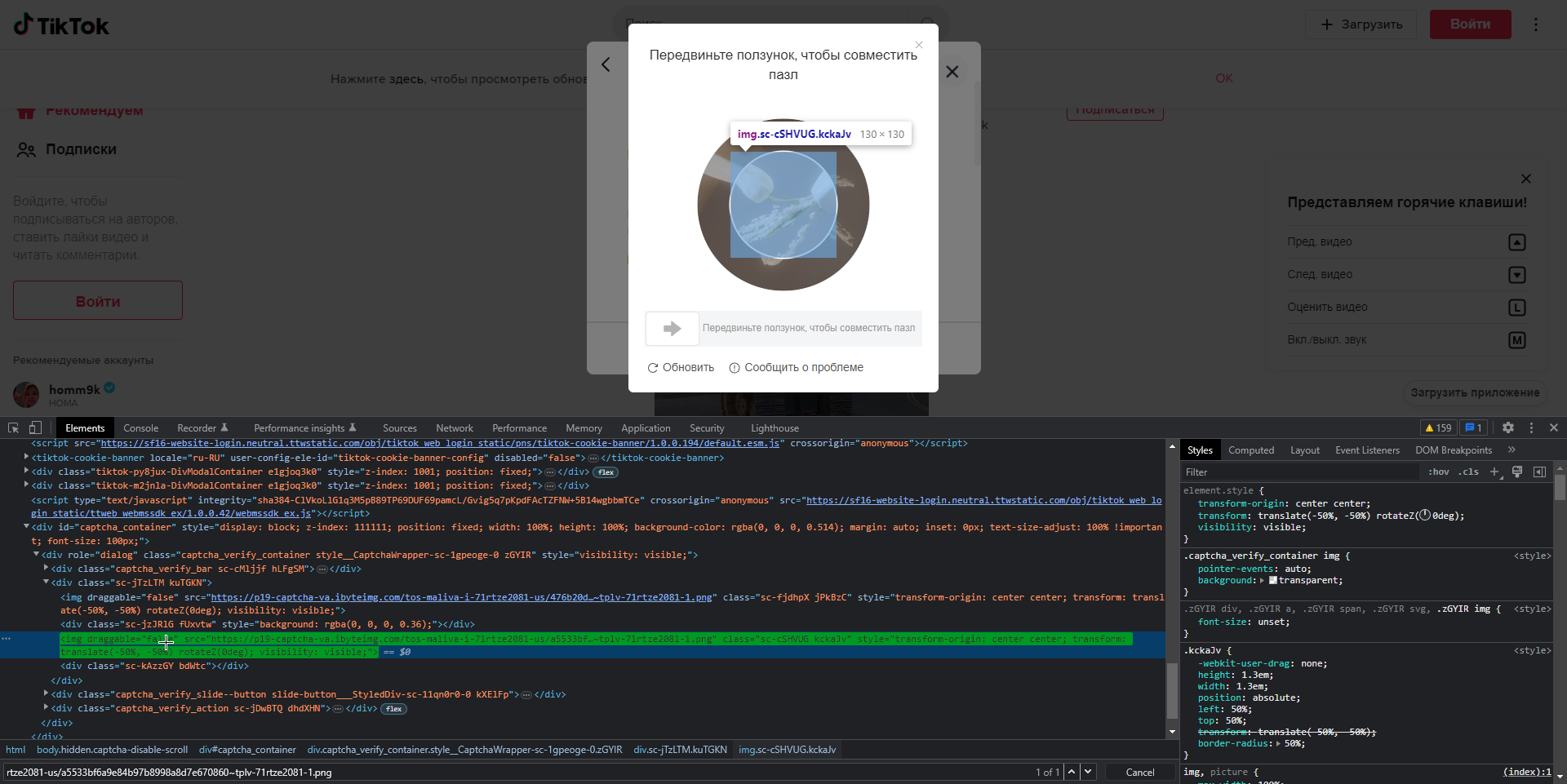1567x784 pixels.
Task: Click the TikTok logo
Action: coord(61,25)
